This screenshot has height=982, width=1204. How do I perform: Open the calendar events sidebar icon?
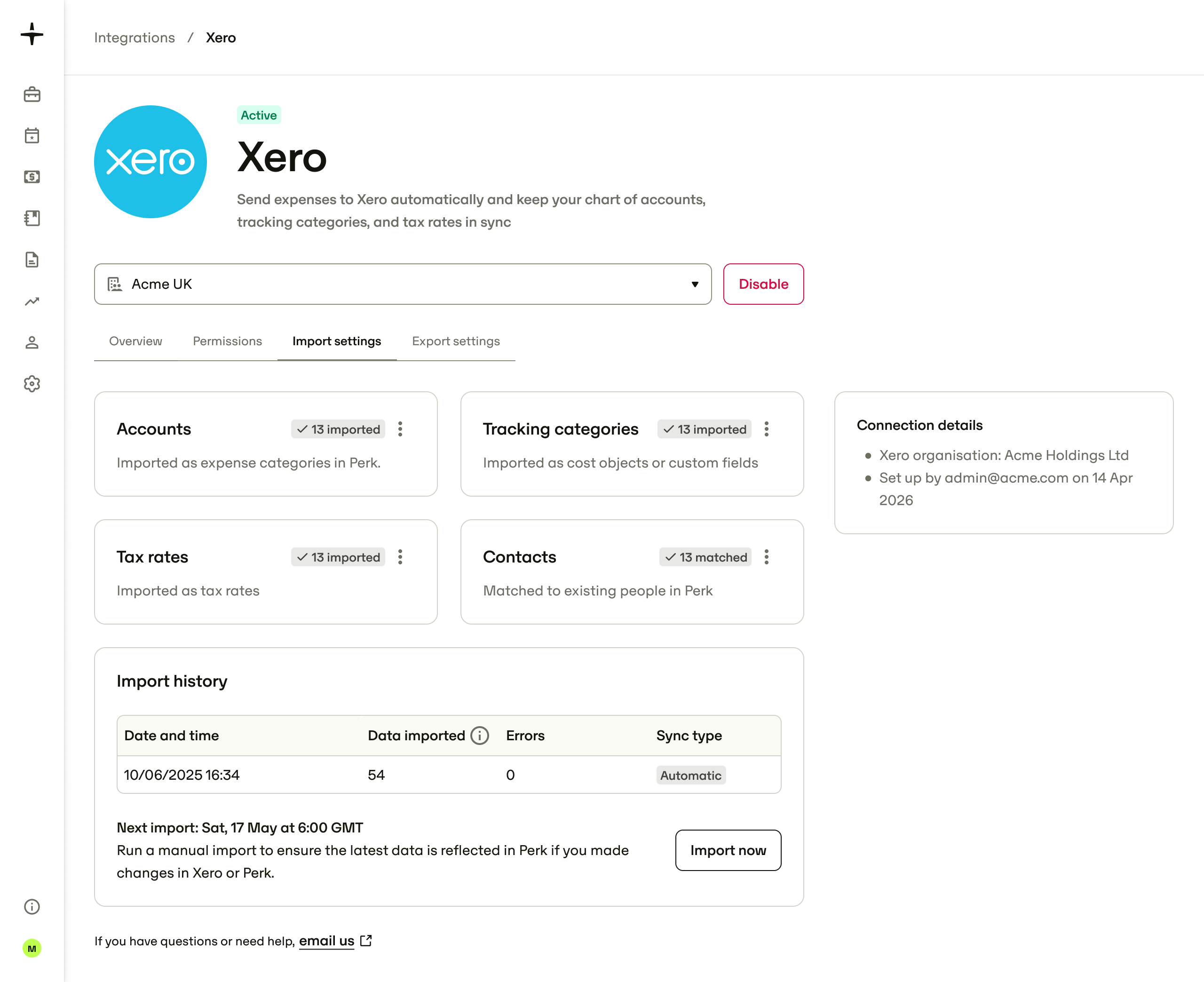[32, 135]
